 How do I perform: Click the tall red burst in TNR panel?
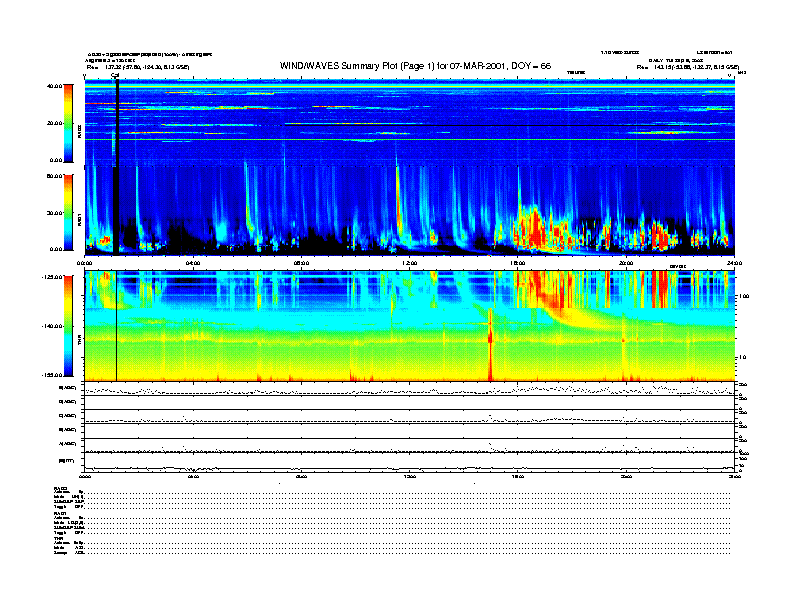(x=490, y=345)
